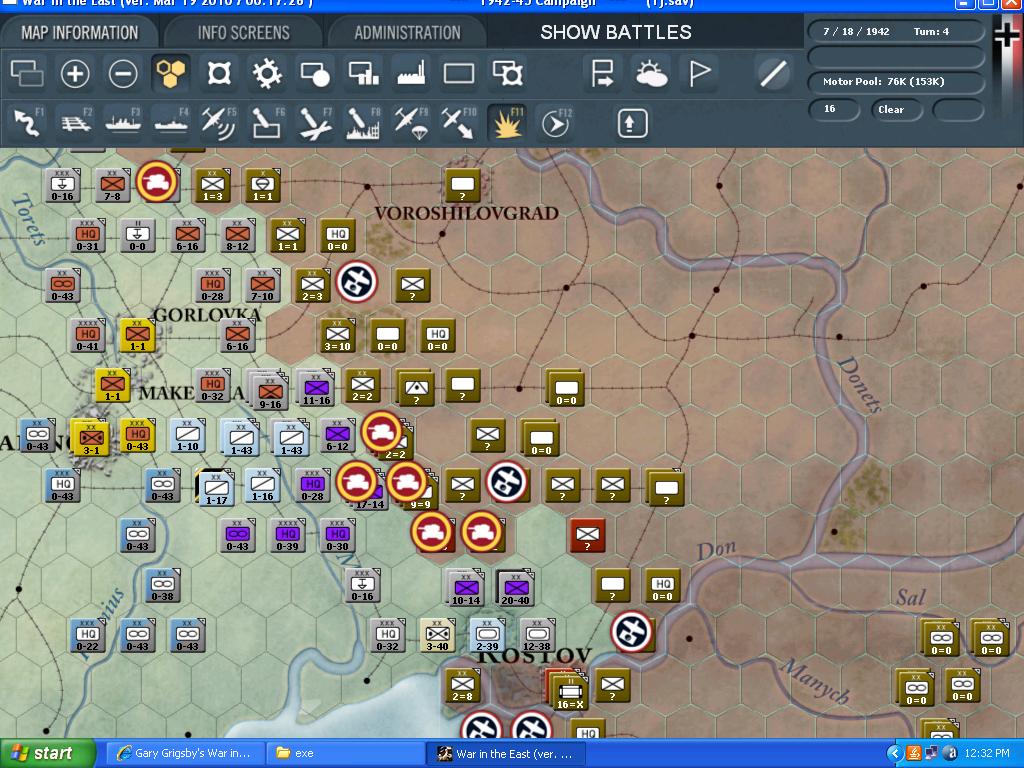Click the tank battle marker near Torets
This screenshot has width=1024, height=768.
(x=157, y=181)
